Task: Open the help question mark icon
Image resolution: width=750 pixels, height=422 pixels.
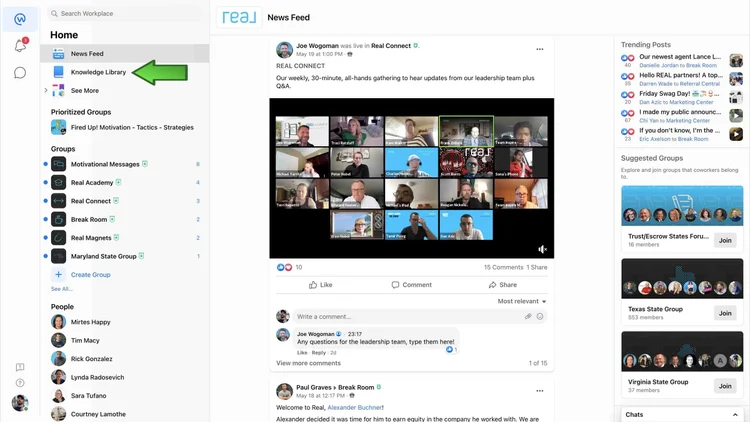Action: tap(20, 383)
